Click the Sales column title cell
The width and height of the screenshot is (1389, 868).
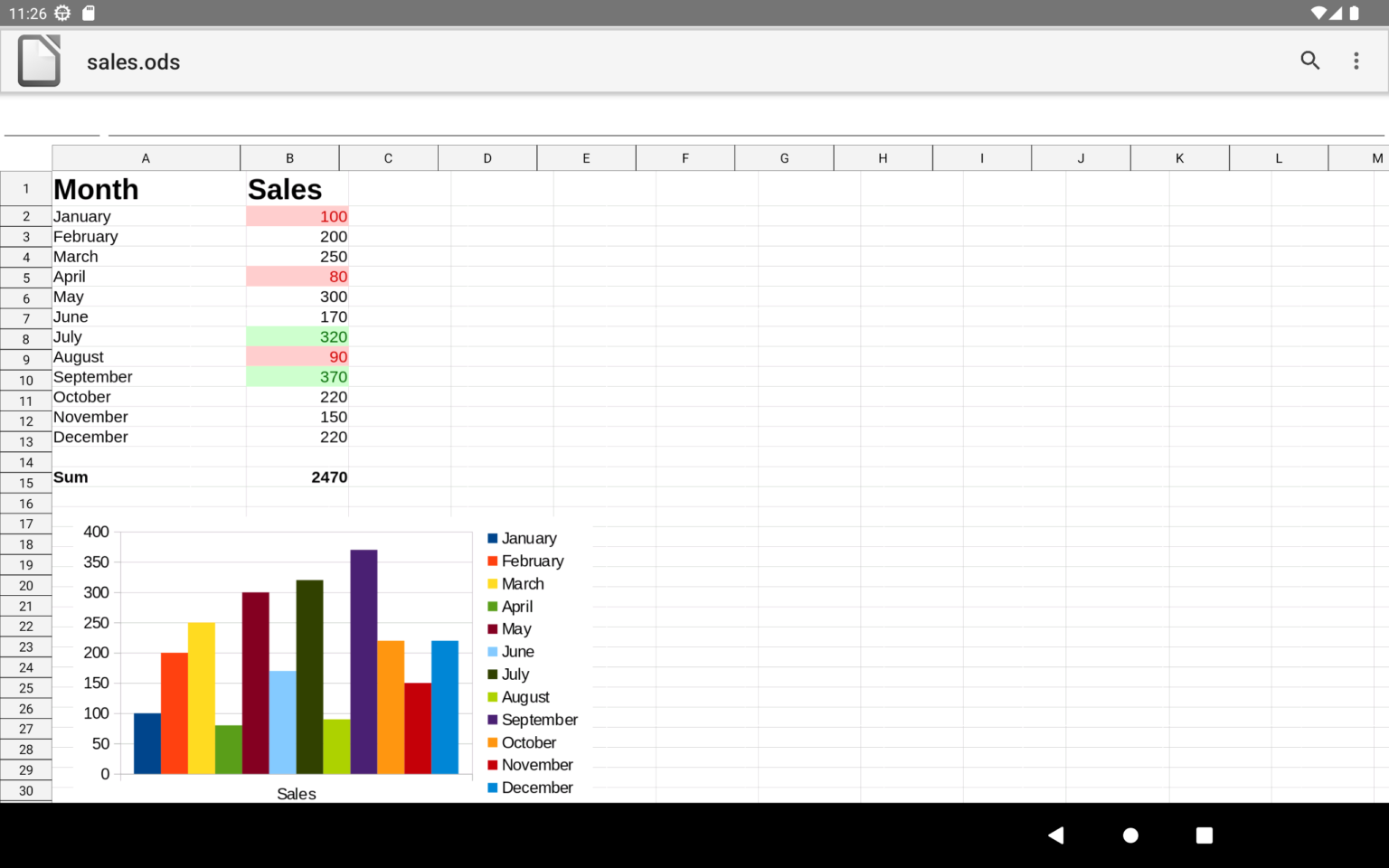pyautogui.click(x=284, y=189)
